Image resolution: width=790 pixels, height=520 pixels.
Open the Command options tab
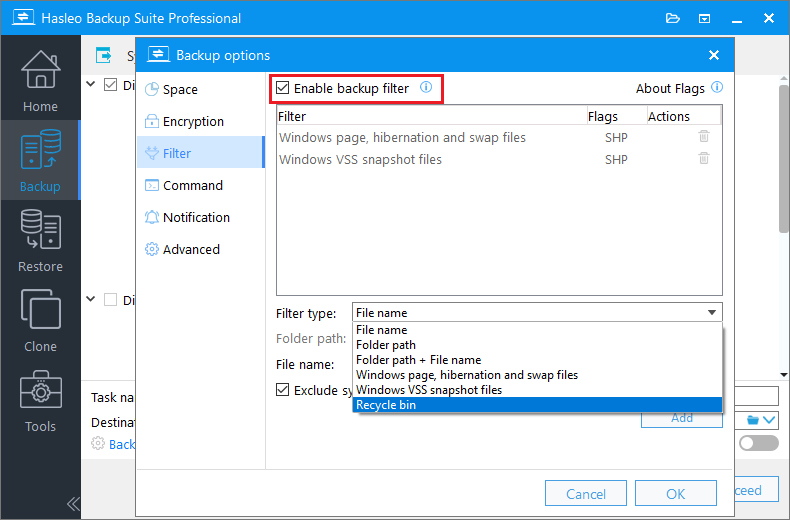tap(201, 185)
